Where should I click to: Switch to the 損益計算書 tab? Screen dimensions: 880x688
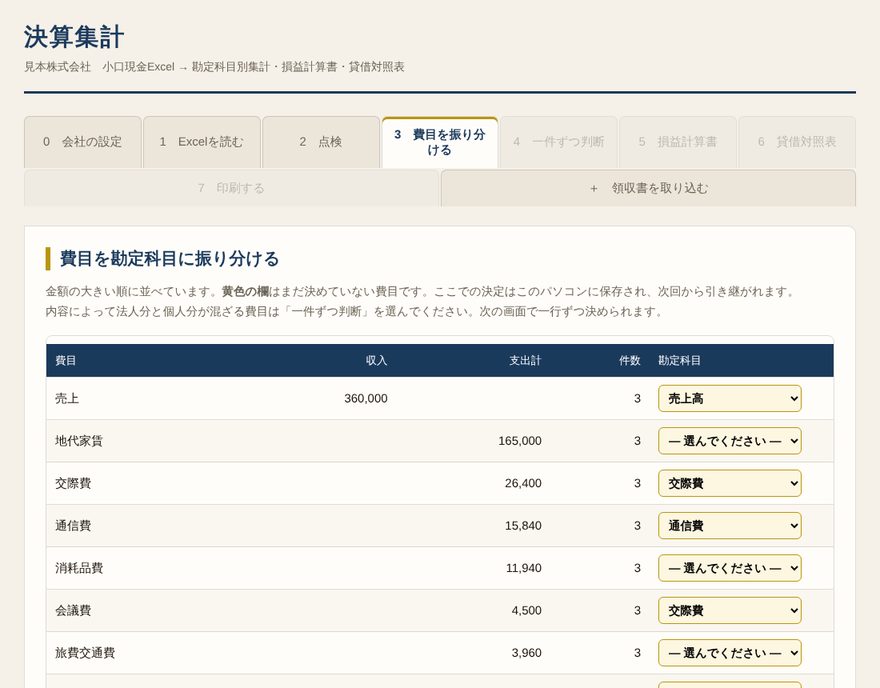tap(678, 142)
